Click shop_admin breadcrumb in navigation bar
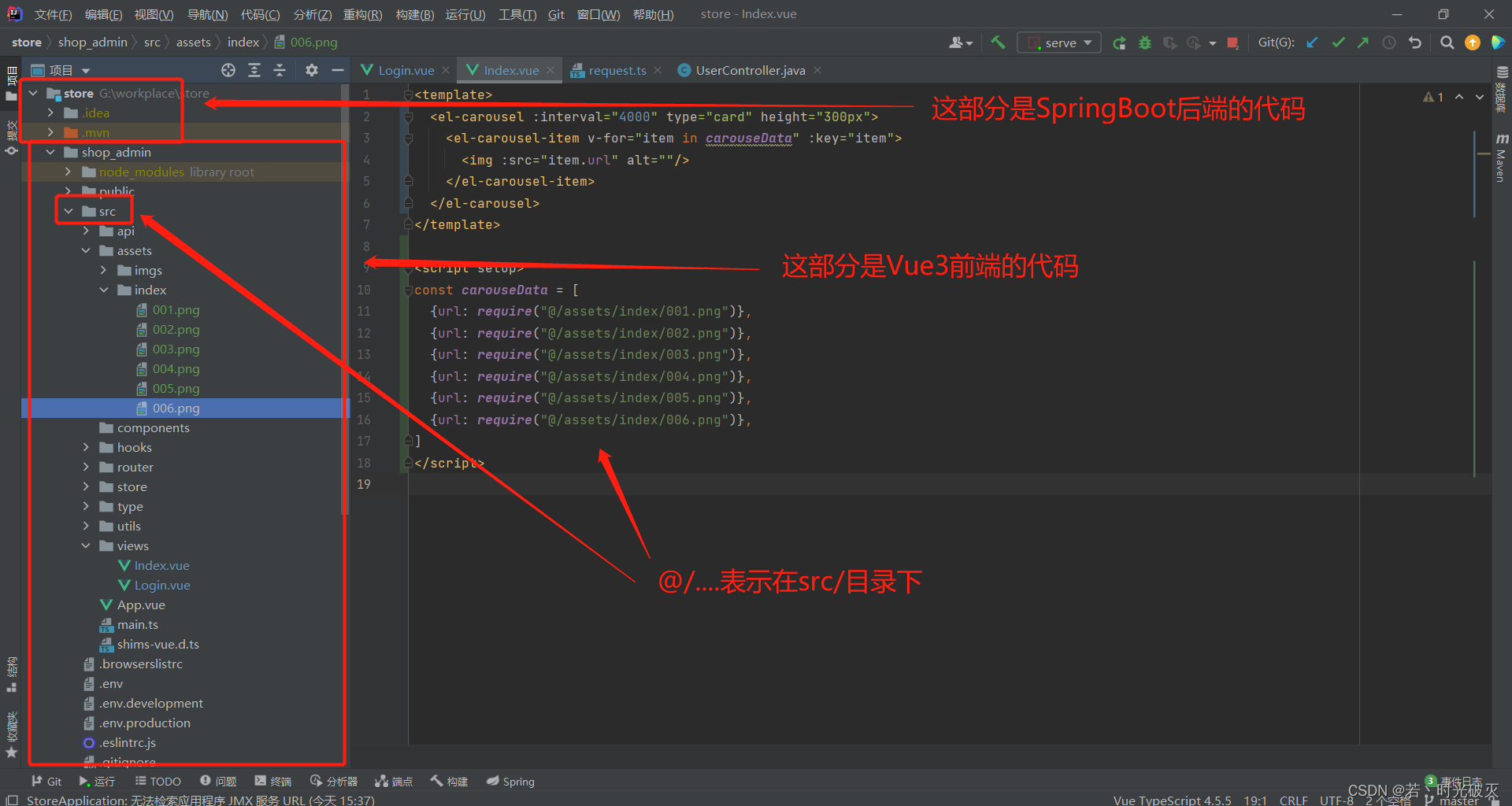 click(x=92, y=43)
